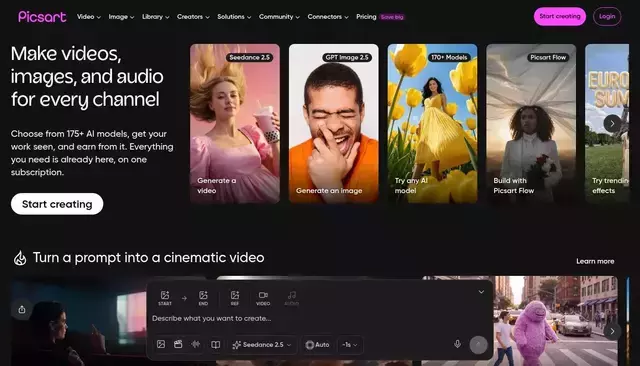This screenshot has width=640, height=366.
Task: Click the Save big badge
Action: pyautogui.click(x=392, y=17)
